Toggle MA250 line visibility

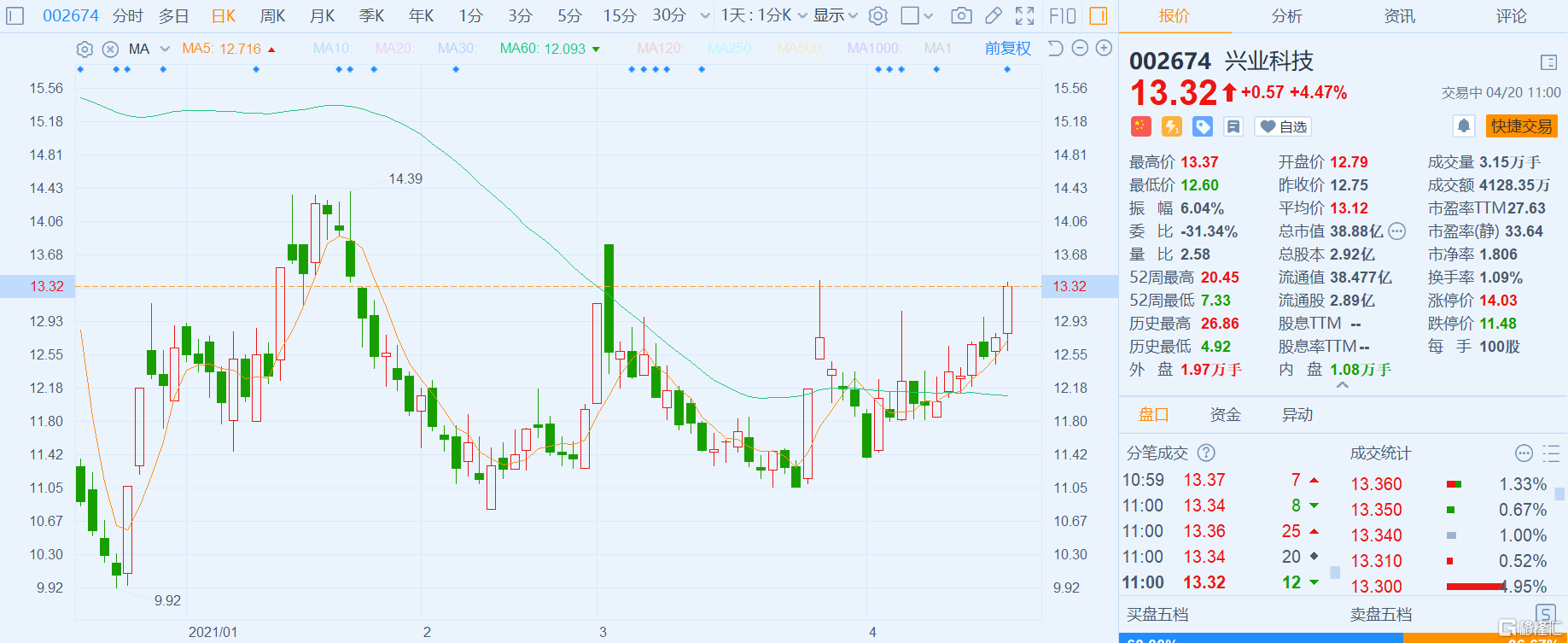point(730,49)
